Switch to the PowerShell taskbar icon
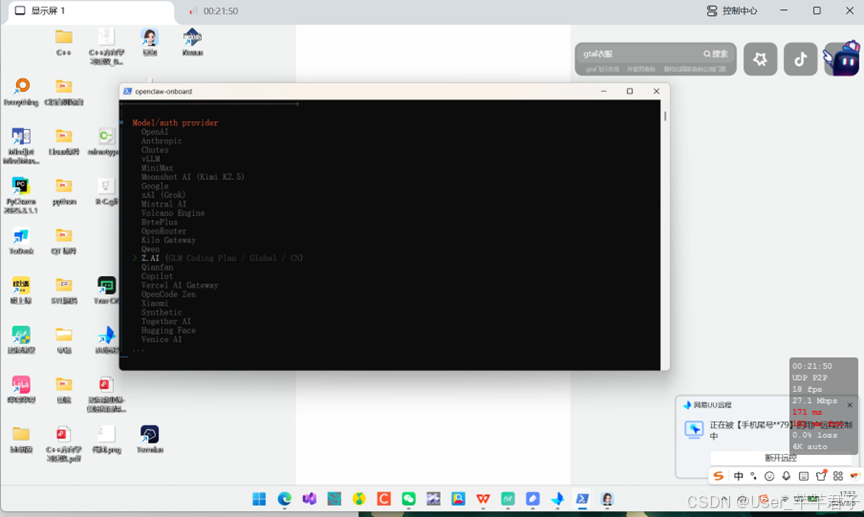 (x=582, y=499)
